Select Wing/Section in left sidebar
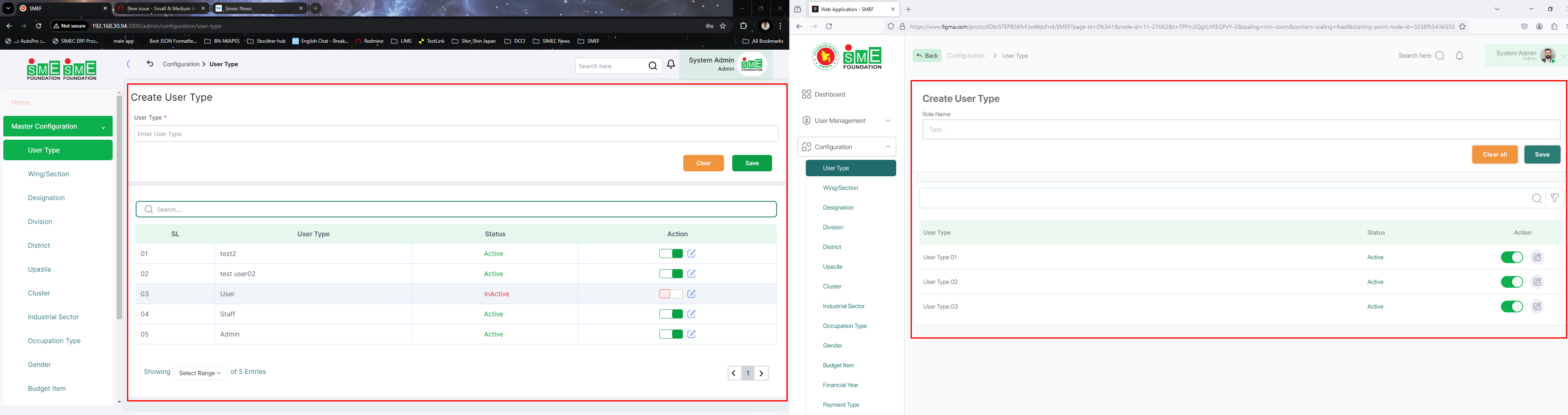 click(49, 174)
